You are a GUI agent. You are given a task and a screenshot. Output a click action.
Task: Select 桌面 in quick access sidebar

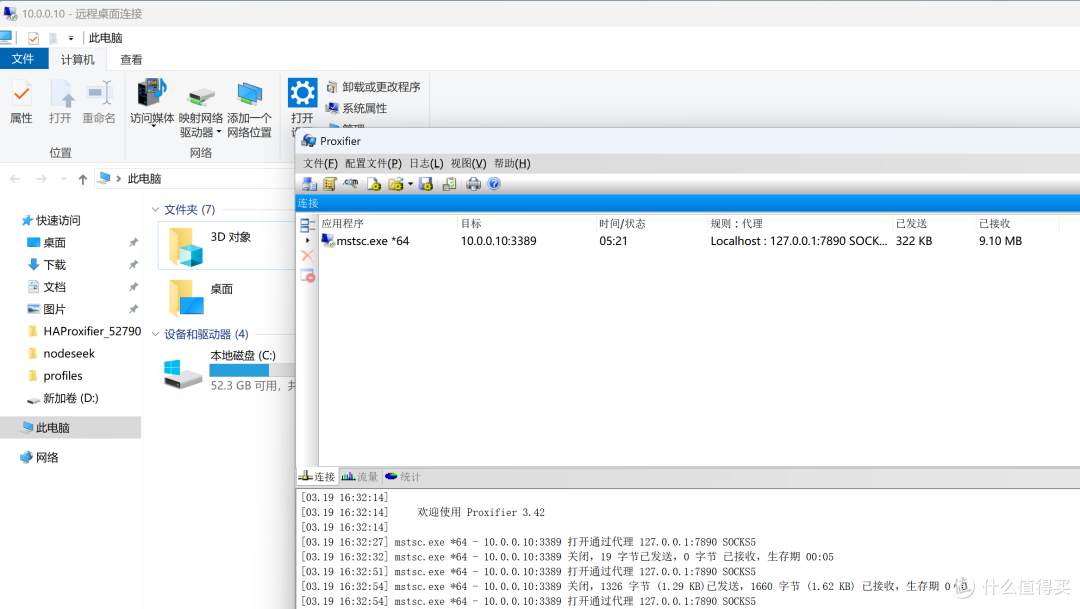pyautogui.click(x=47, y=242)
